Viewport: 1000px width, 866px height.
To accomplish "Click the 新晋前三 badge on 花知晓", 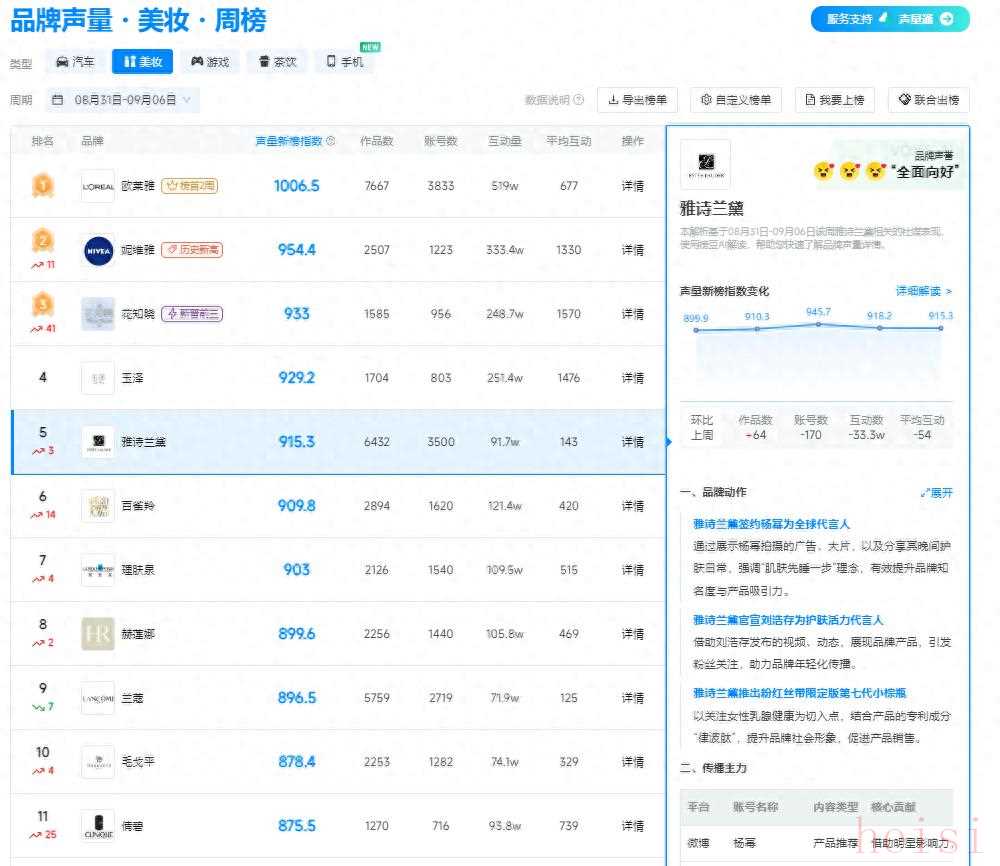I will (192, 314).
